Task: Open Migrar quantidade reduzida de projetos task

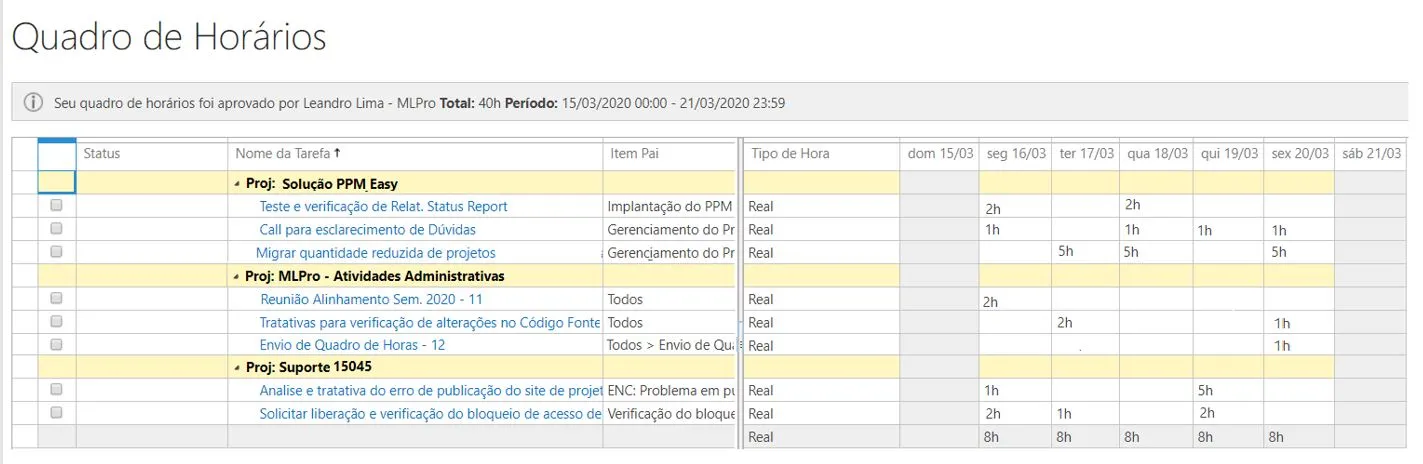Action: point(376,253)
